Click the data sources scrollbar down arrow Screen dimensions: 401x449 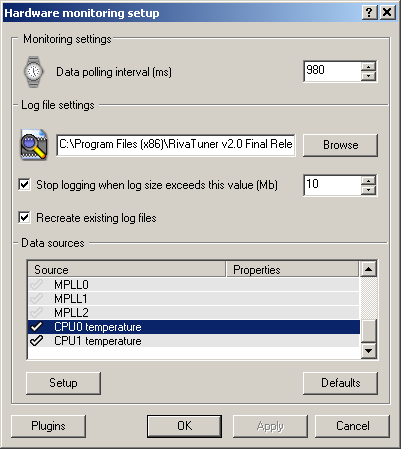coord(369,350)
